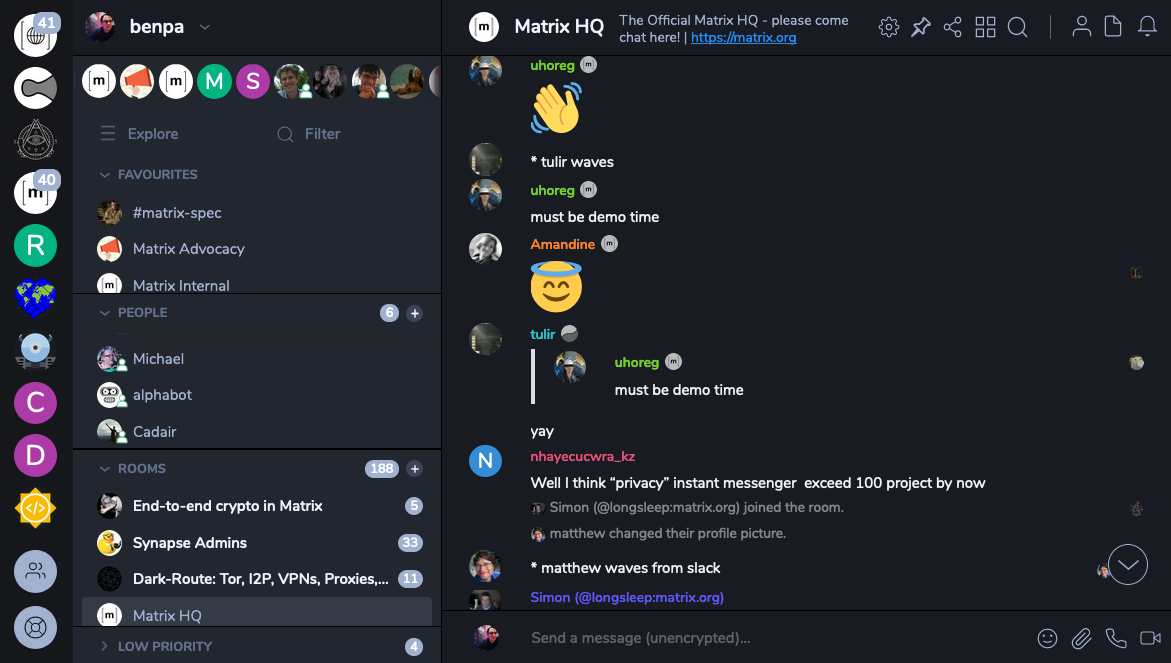Click the pinned messages pin icon
This screenshot has width=1171, height=663.
(921, 28)
